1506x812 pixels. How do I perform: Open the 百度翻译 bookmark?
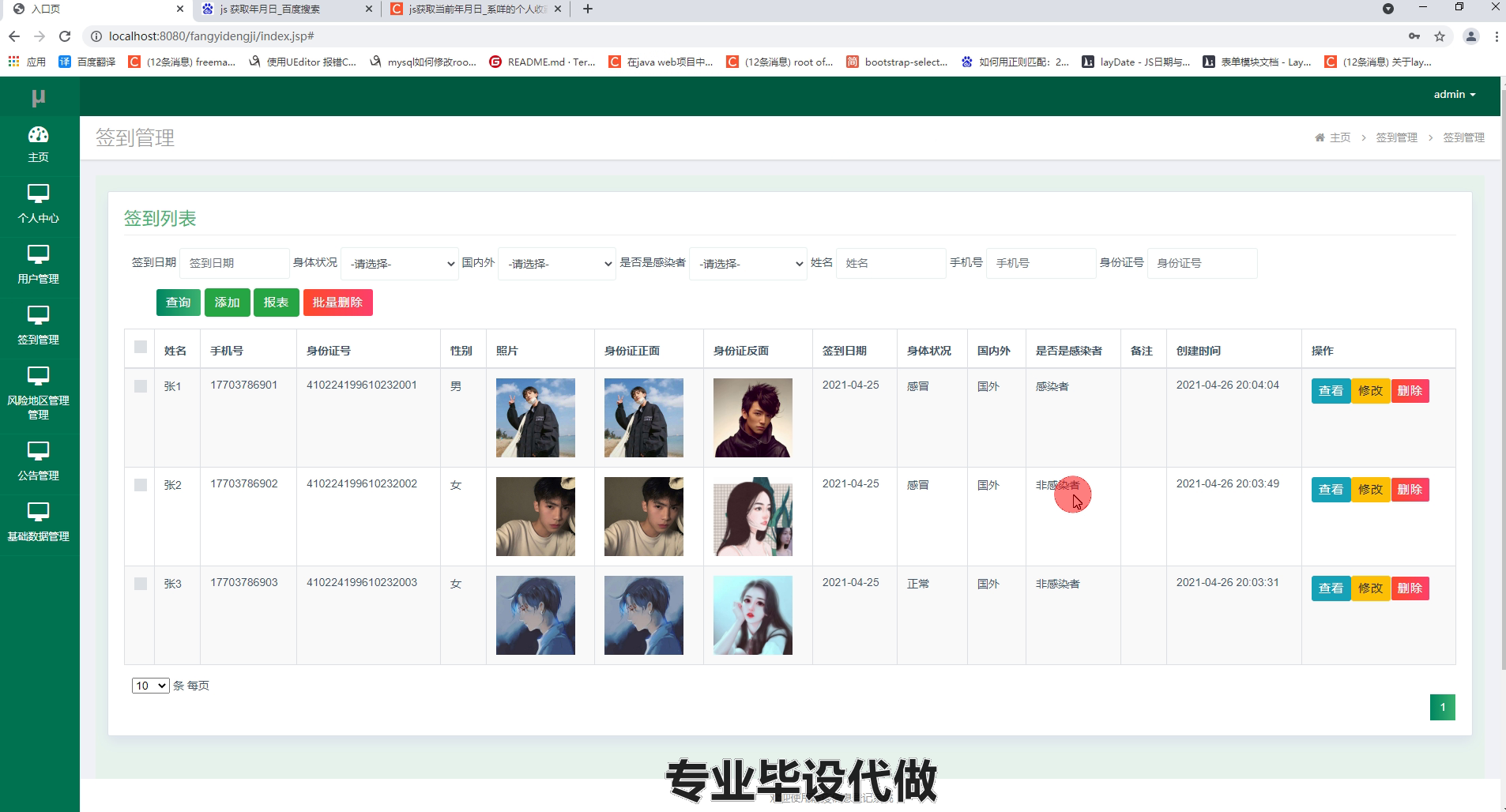click(87, 62)
